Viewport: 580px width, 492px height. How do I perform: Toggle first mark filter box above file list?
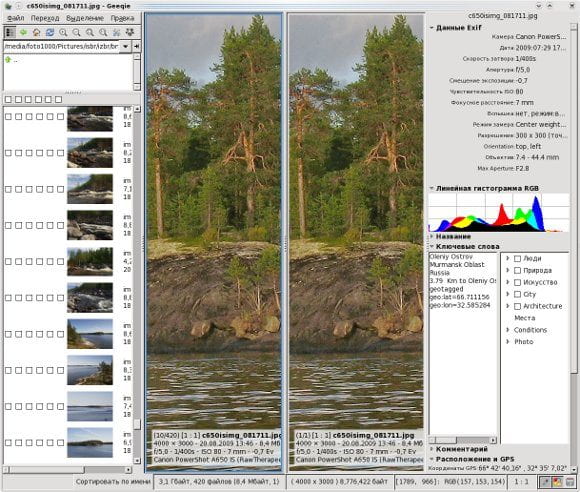pos(8,99)
